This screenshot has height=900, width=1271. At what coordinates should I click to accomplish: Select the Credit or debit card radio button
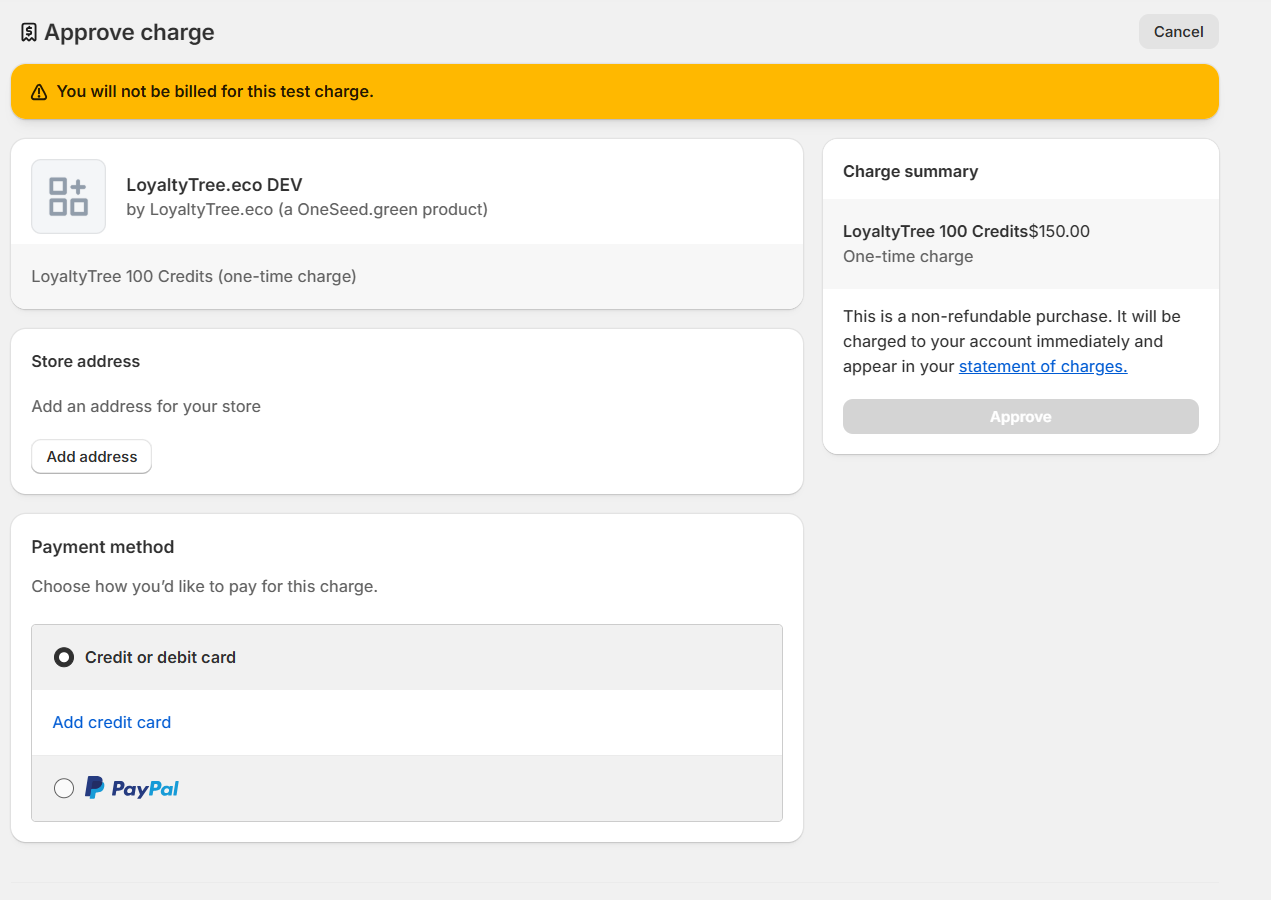[x=63, y=657]
